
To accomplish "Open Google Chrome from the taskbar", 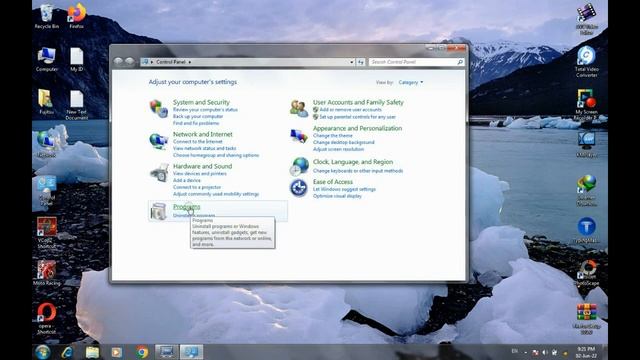I will coord(142,352).
